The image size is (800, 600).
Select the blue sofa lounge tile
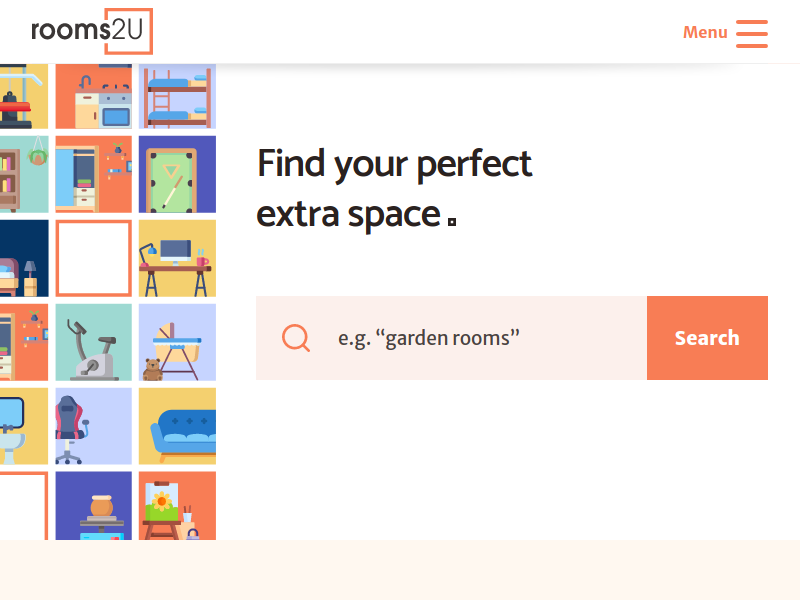177,426
